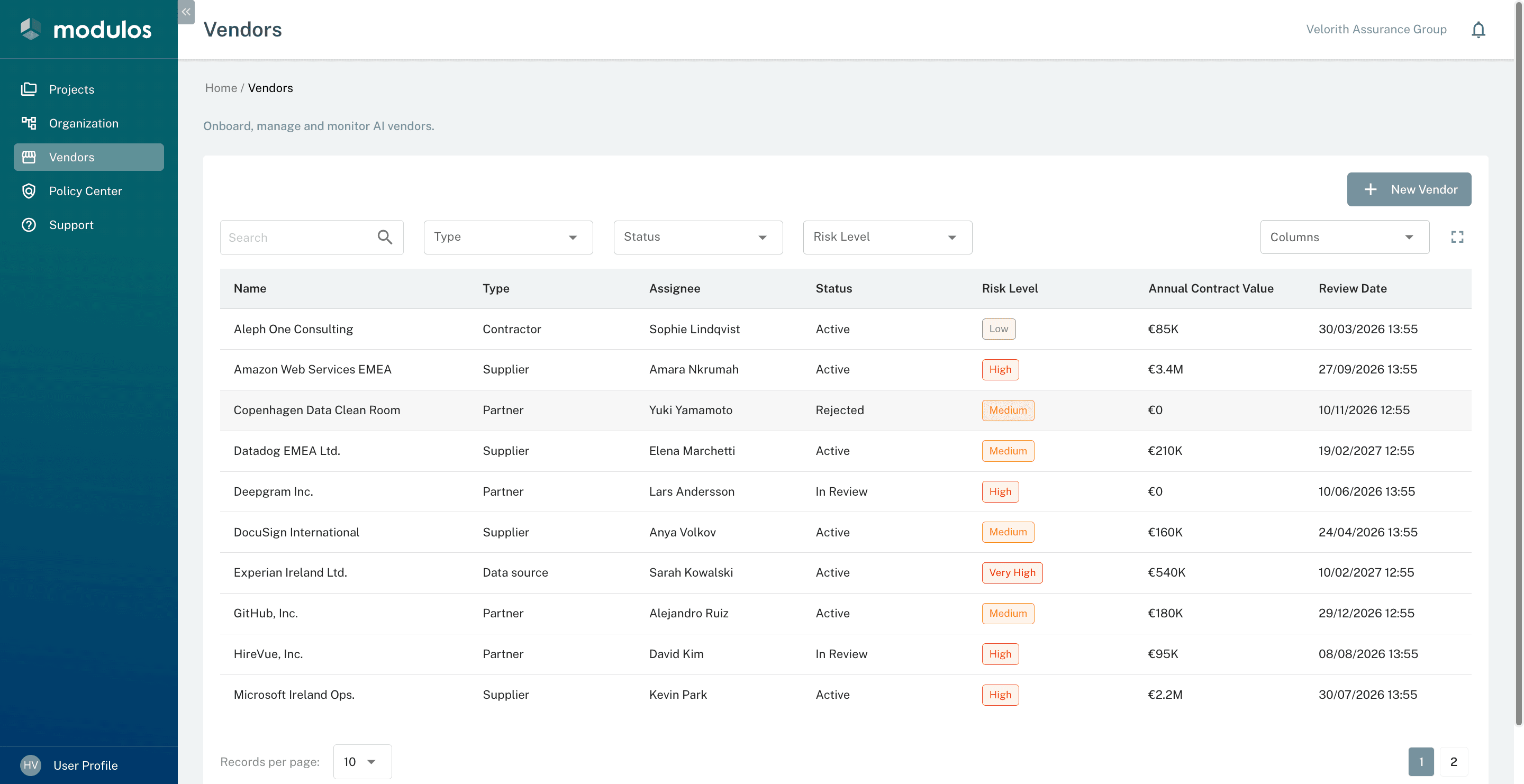1524x784 pixels.
Task: Sort by Name column header
Action: [250, 288]
